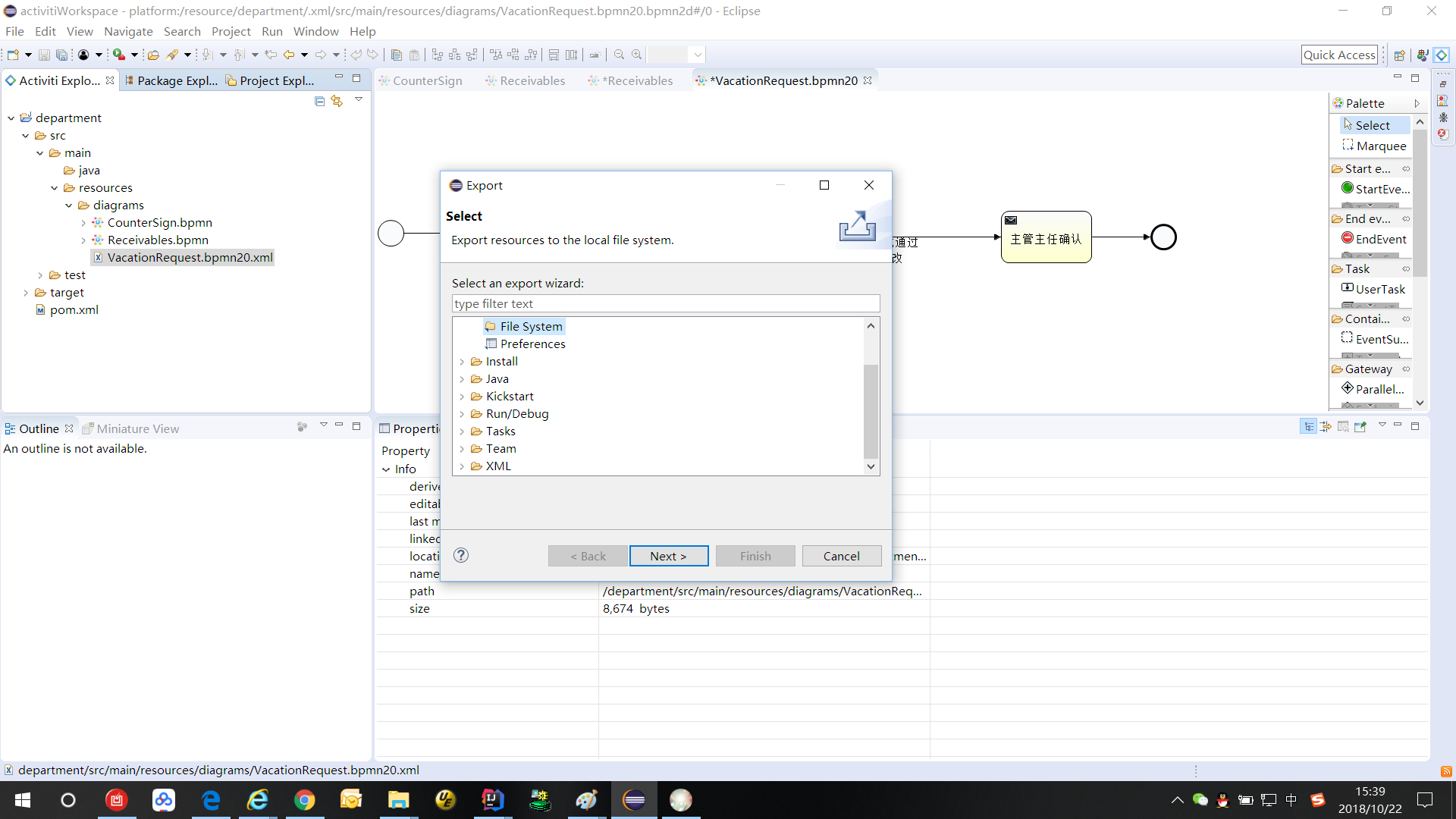The width and height of the screenshot is (1456, 819).
Task: Pin the Gateway palette drawer
Action: (1406, 369)
